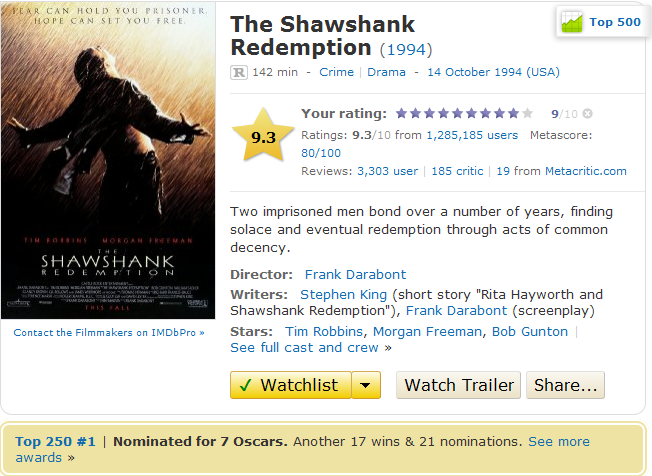This screenshot has height=476, width=652.
Task: Click the 14 October 1994 (USA) release date
Action: (494, 72)
